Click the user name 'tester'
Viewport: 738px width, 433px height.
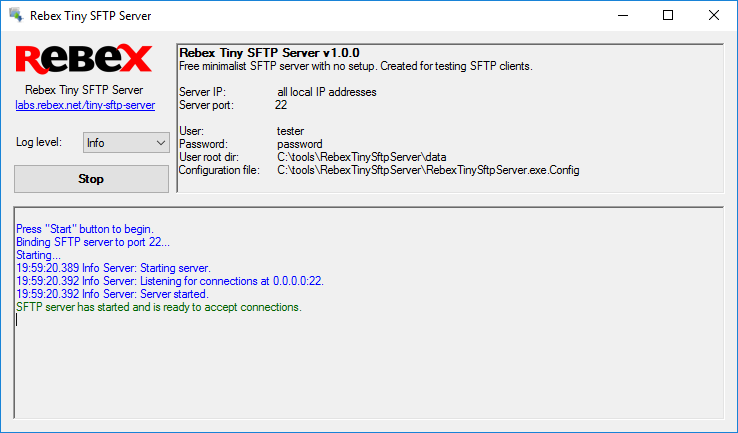(x=290, y=131)
